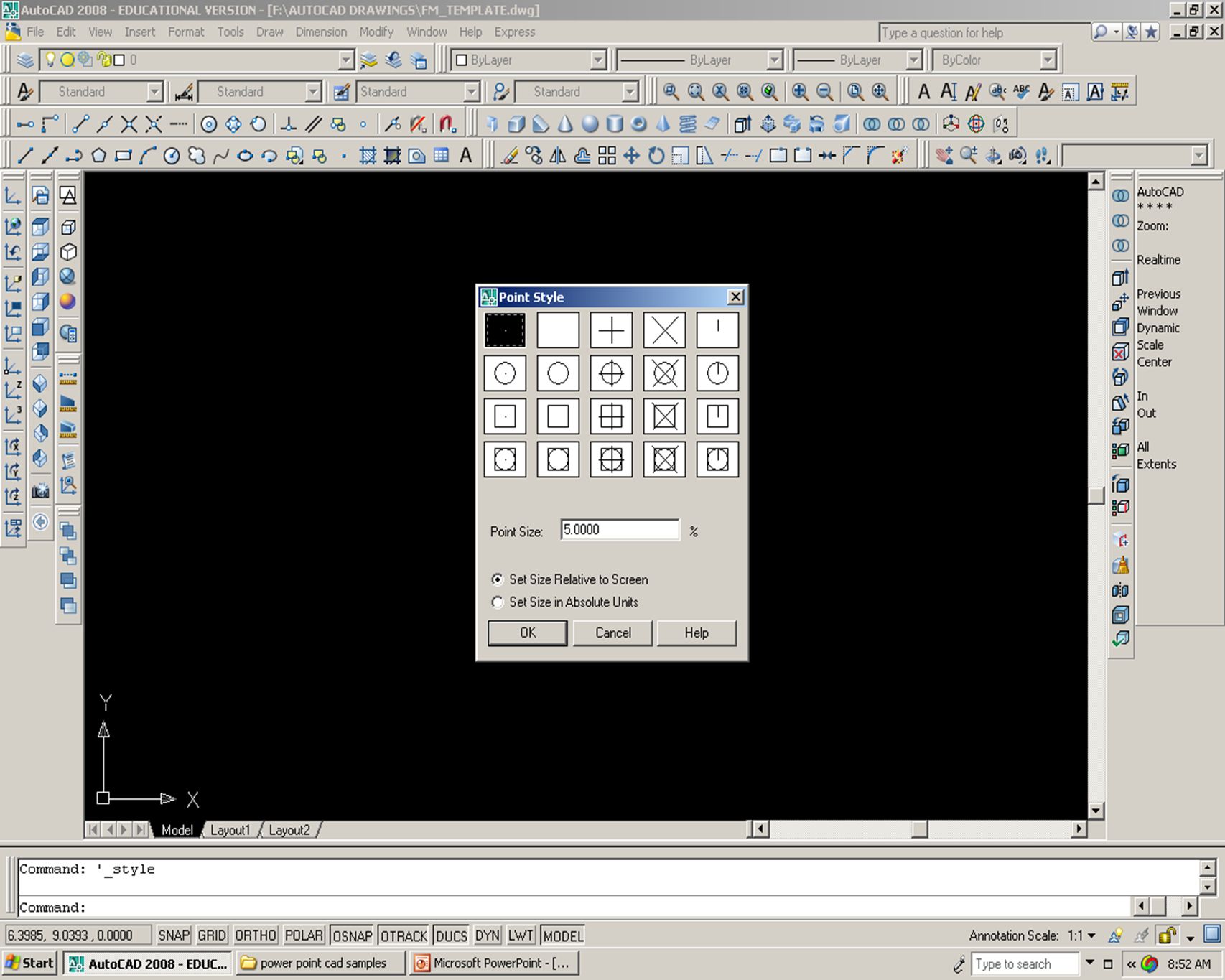Select the Move modify tool
The width and height of the screenshot is (1225, 980).
pos(631,155)
